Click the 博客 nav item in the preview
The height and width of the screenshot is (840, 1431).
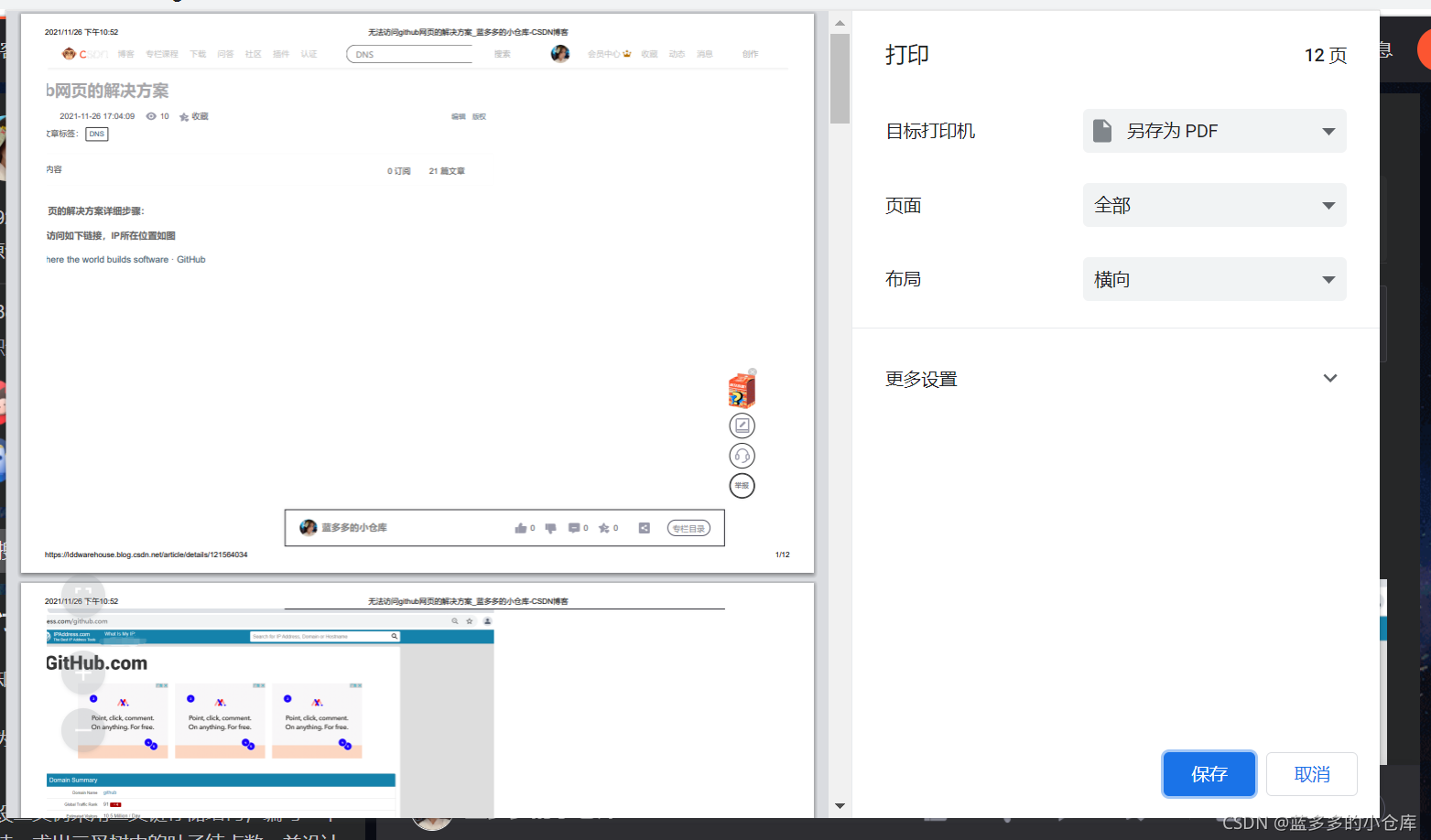(125, 54)
